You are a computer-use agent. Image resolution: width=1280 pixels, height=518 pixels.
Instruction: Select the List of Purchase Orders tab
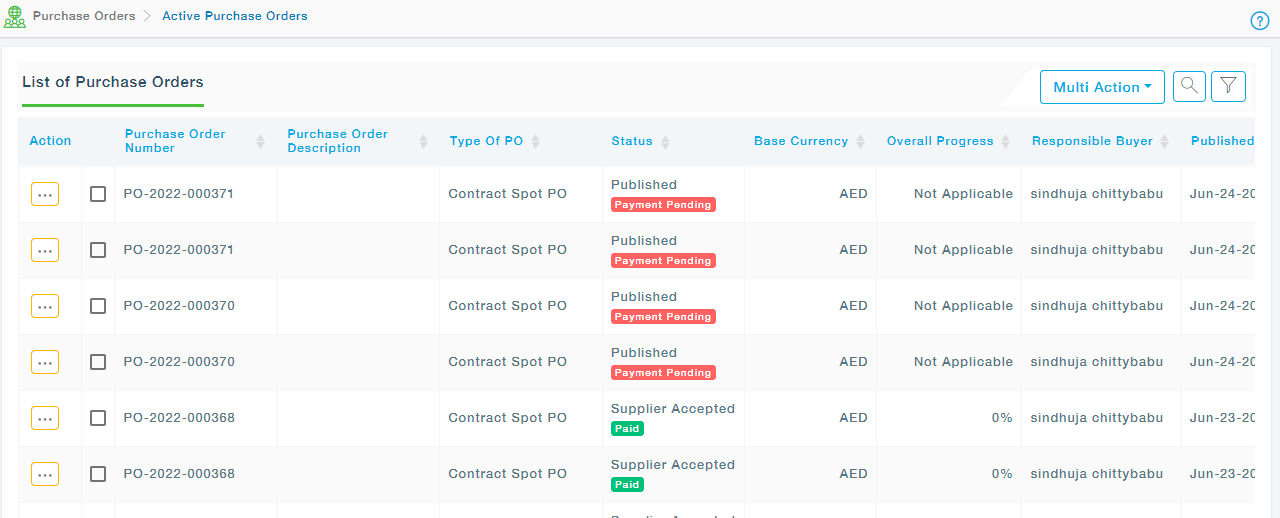point(113,83)
